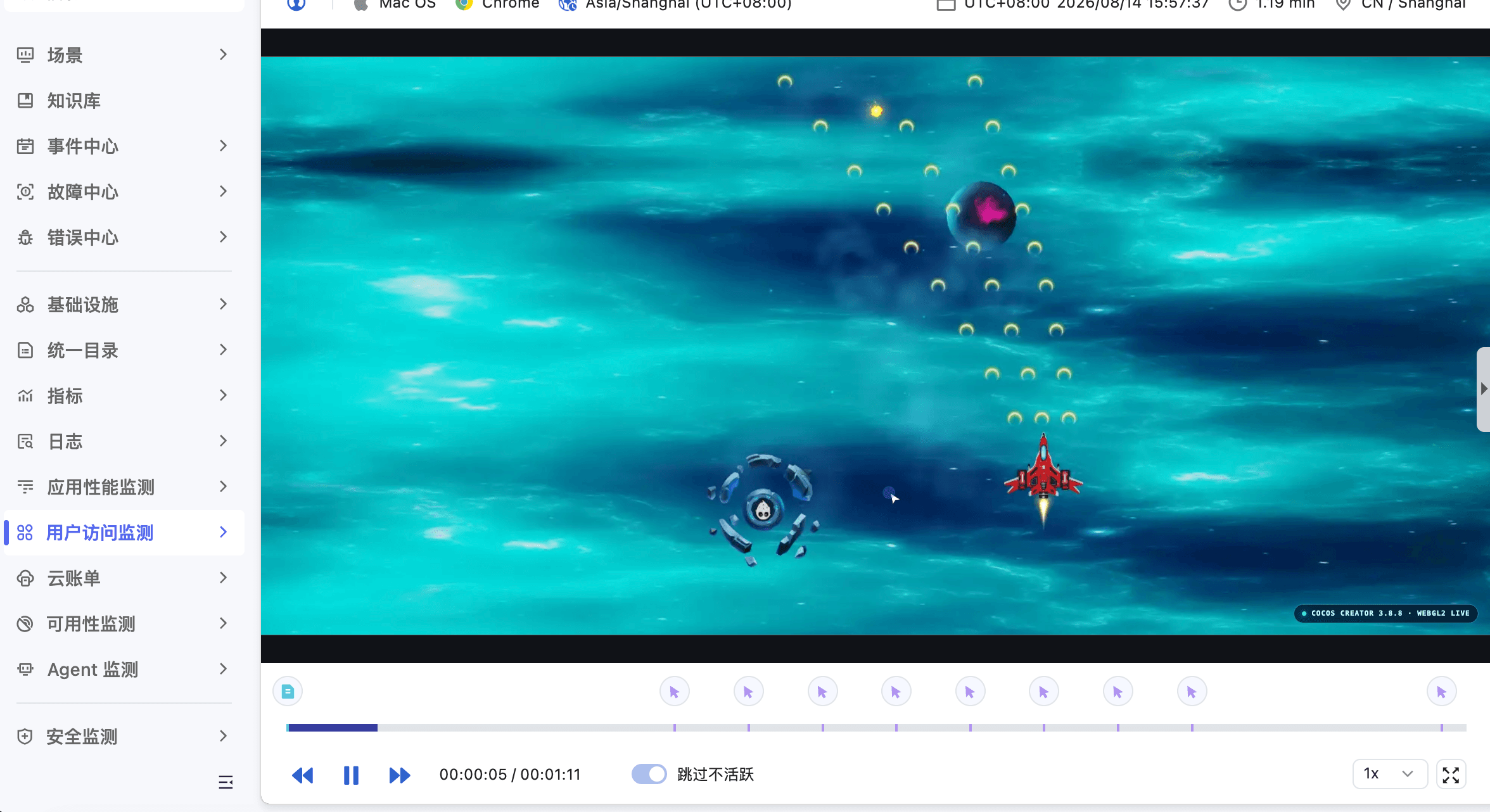Expand the side panel arrow at replay's right edge
Screen dimensions: 1490x812
[x=1484, y=389]
